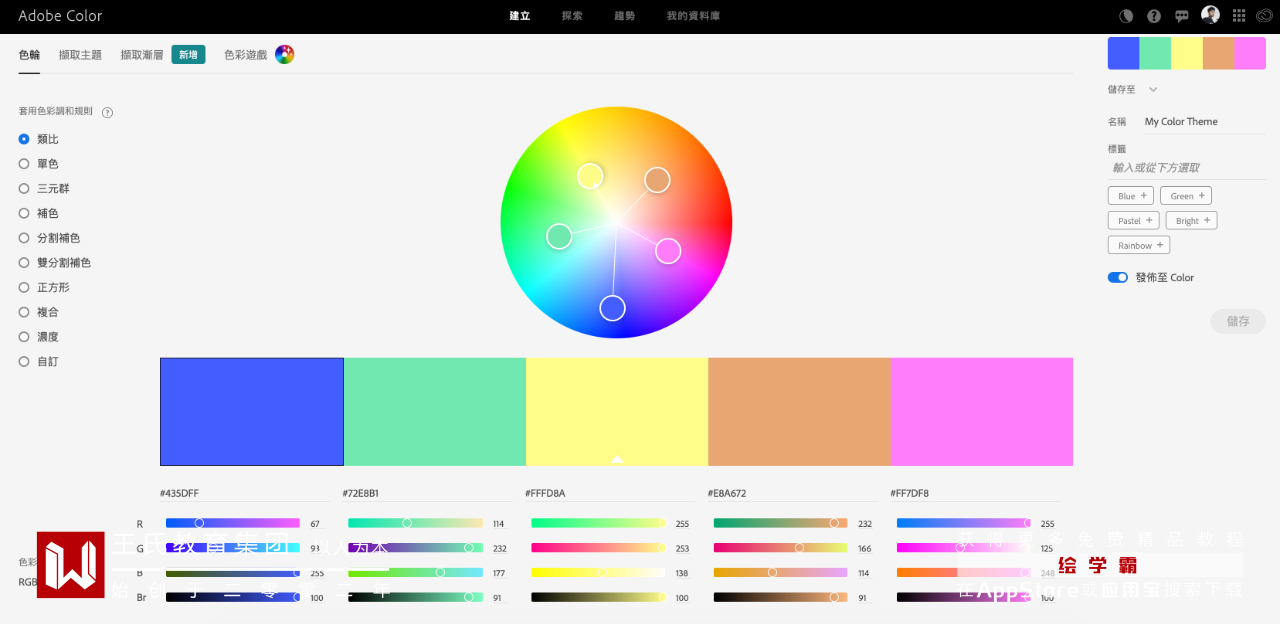1280x624 pixels.
Task: Click the yellow handle on color wheel
Action: pos(591,176)
